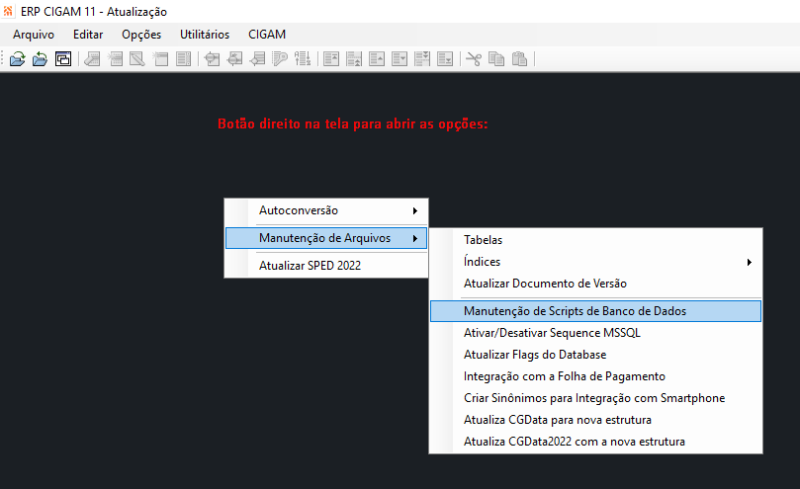This screenshot has height=489, width=800.
Task: Select Manutenção de Arquivos context entry
Action: click(326, 238)
